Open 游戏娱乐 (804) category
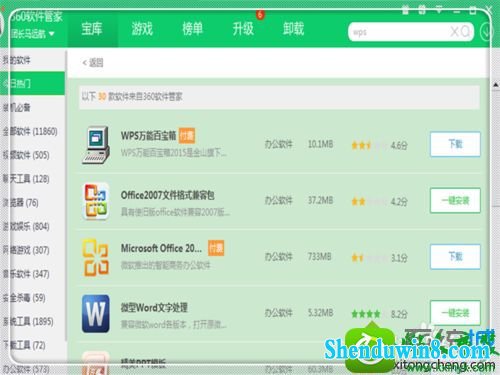This screenshot has height=375, width=500. pos(26,227)
